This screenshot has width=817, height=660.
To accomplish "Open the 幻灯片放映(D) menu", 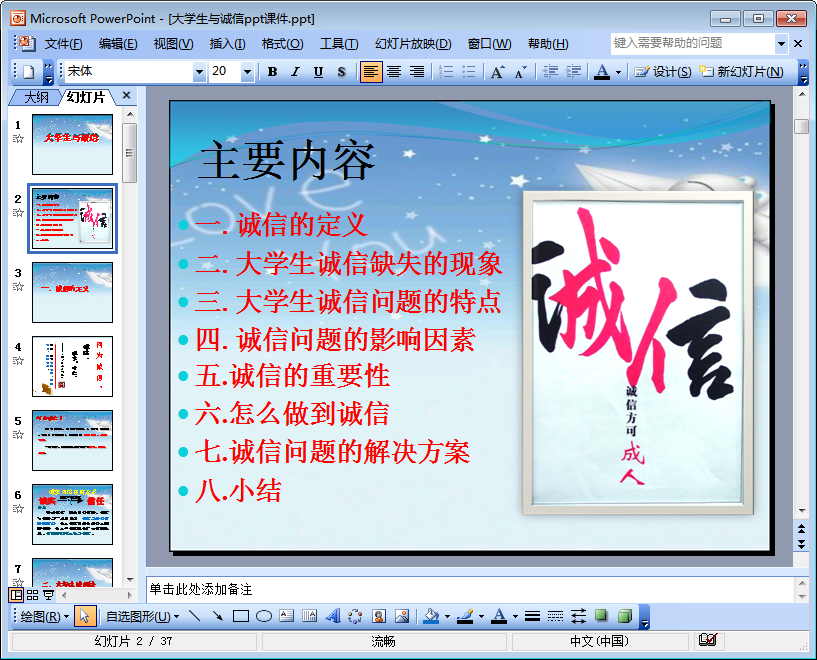I will 413,44.
